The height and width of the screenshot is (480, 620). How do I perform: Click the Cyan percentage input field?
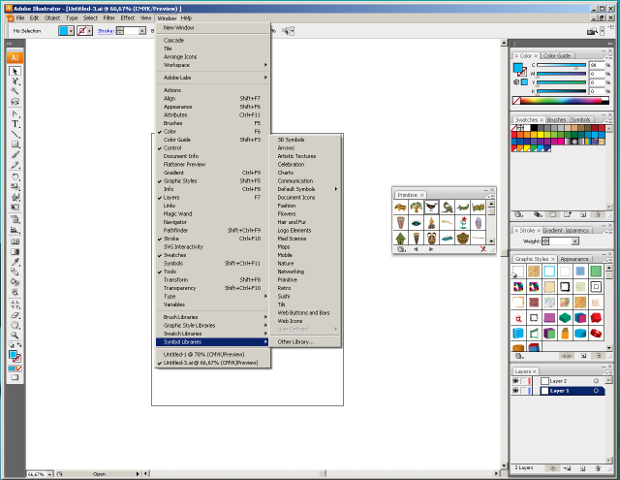[x=596, y=65]
